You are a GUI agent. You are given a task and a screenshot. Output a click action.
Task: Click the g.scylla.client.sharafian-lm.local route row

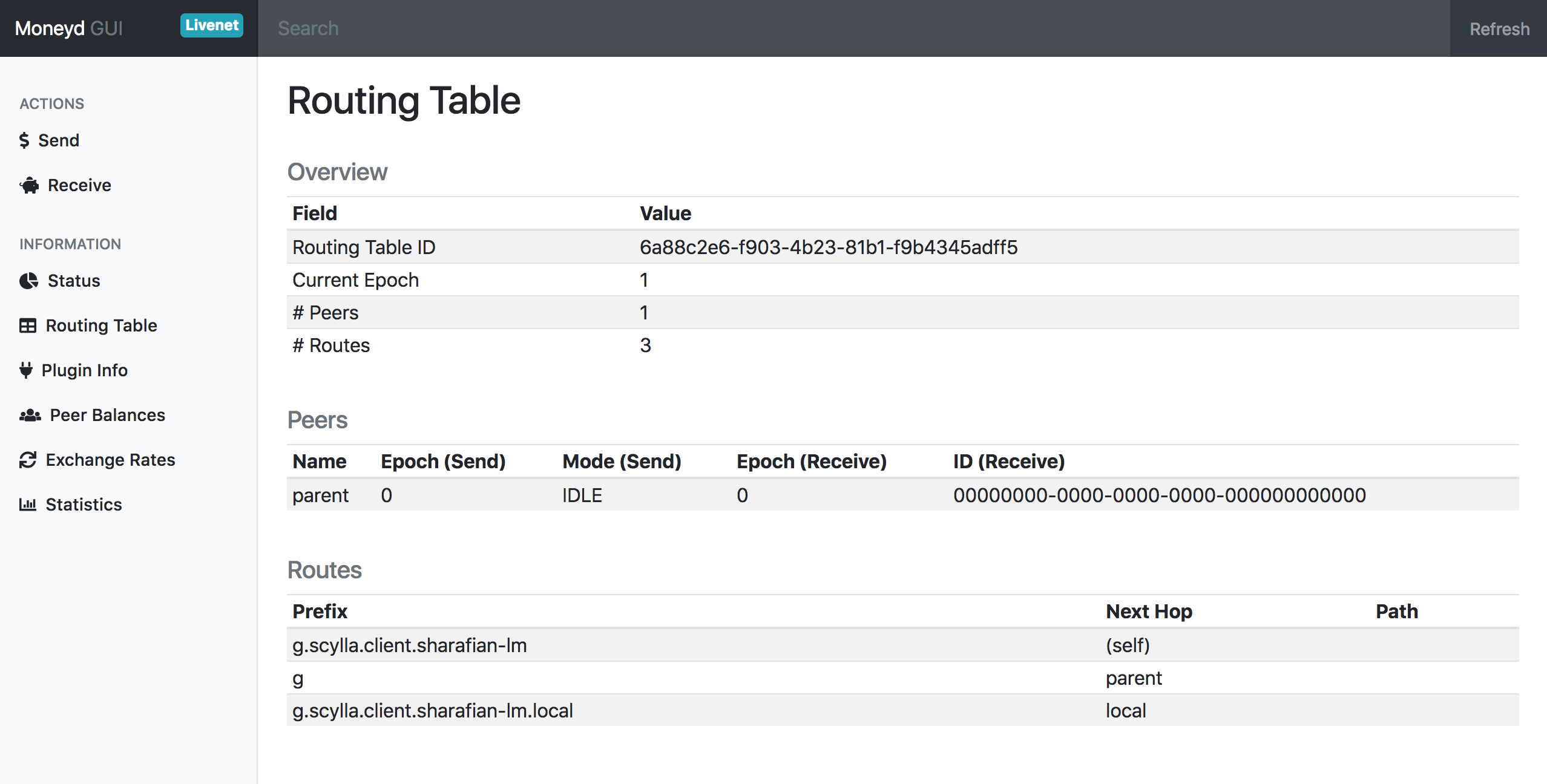tap(902, 710)
